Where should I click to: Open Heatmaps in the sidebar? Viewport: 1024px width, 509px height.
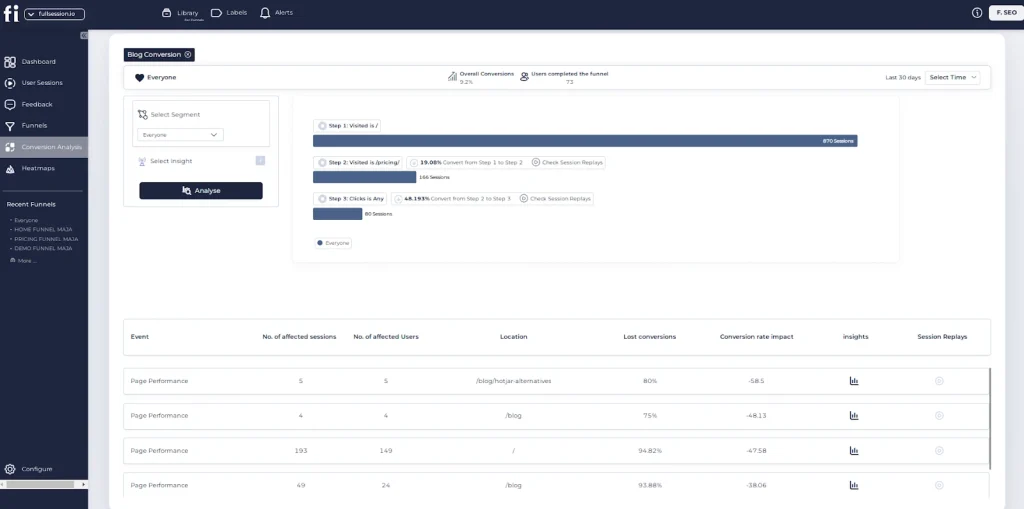pyautogui.click(x=38, y=169)
